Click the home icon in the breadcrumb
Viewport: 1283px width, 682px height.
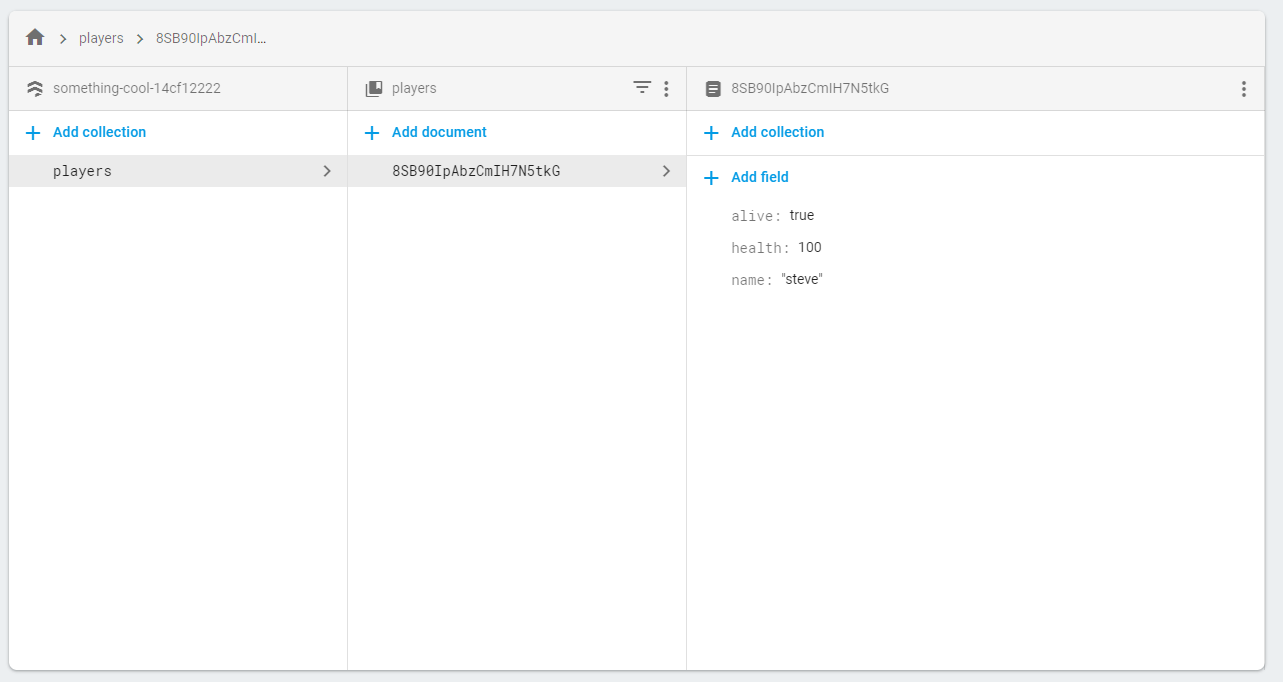tap(36, 36)
